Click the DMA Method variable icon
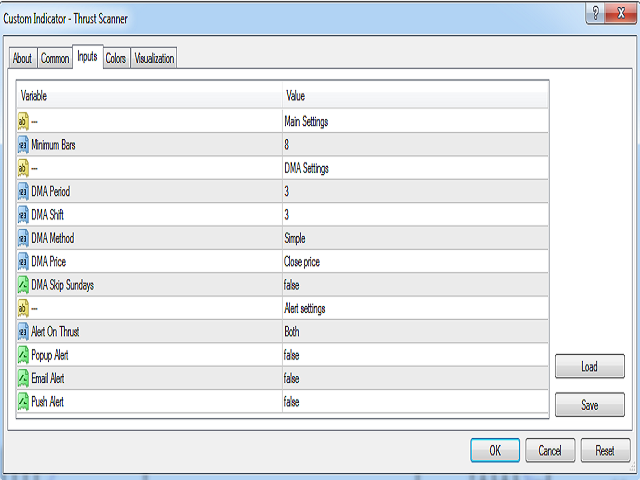Viewport: 640px width, 480px height. point(23,238)
